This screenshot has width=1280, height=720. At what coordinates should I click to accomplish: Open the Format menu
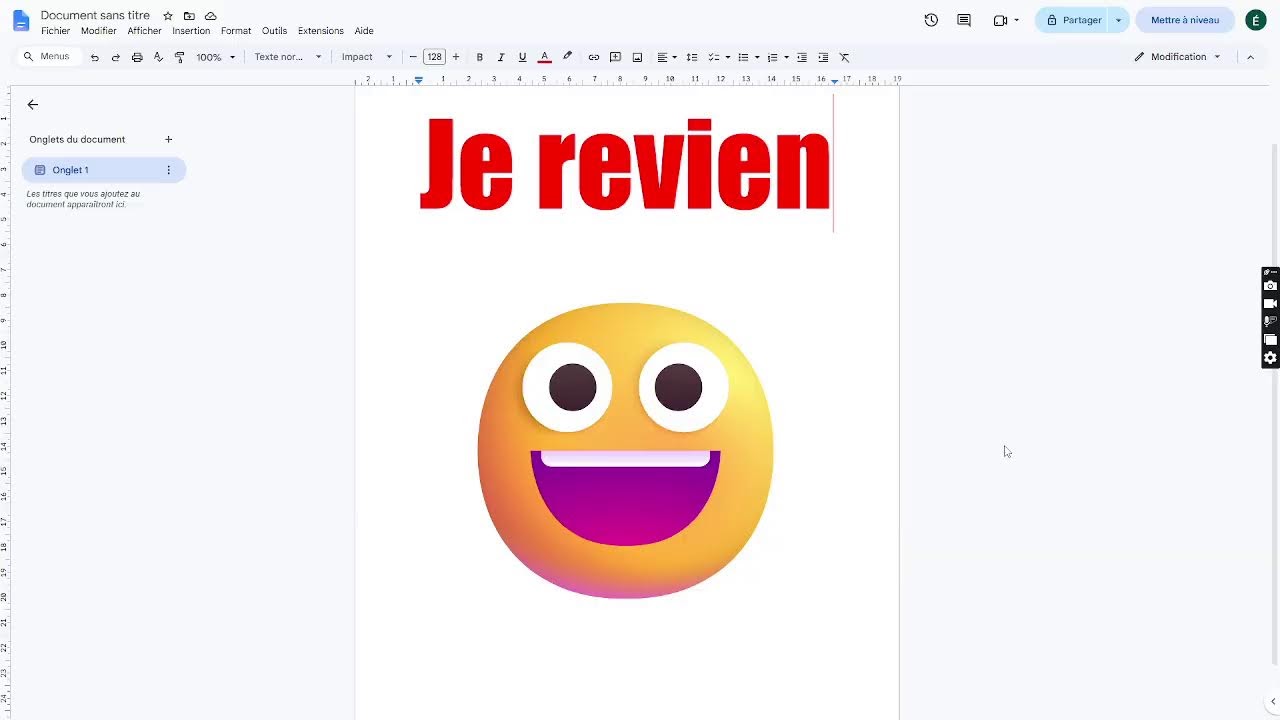tap(236, 31)
